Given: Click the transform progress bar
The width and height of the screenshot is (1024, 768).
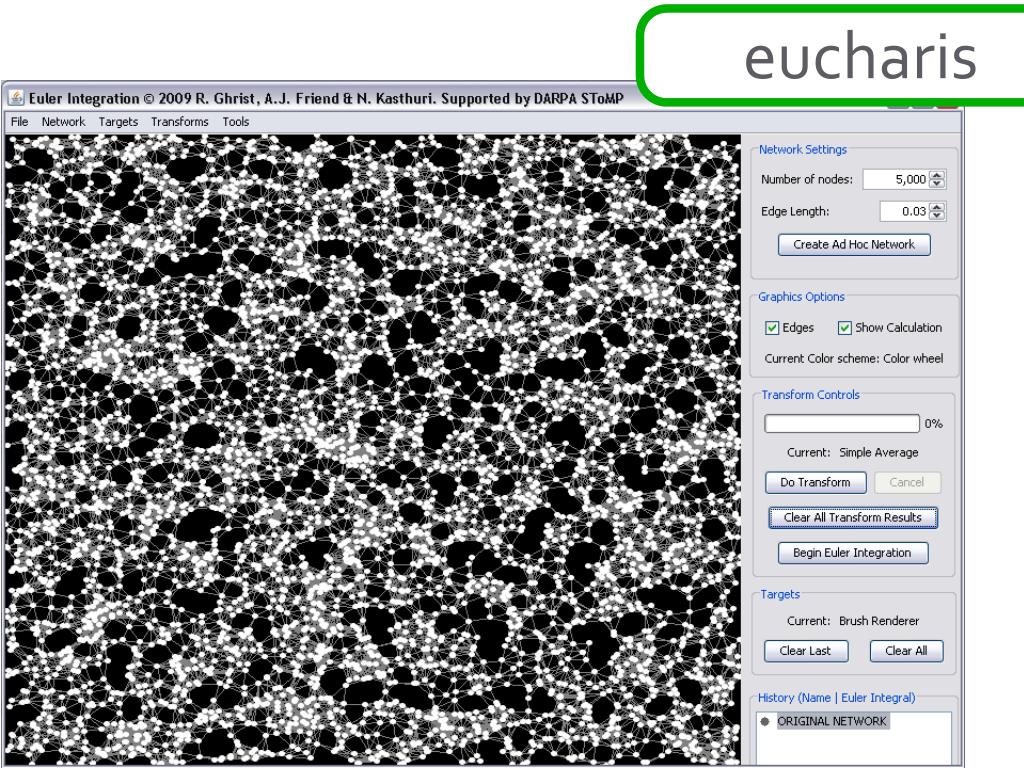Looking at the screenshot, I should [x=842, y=423].
